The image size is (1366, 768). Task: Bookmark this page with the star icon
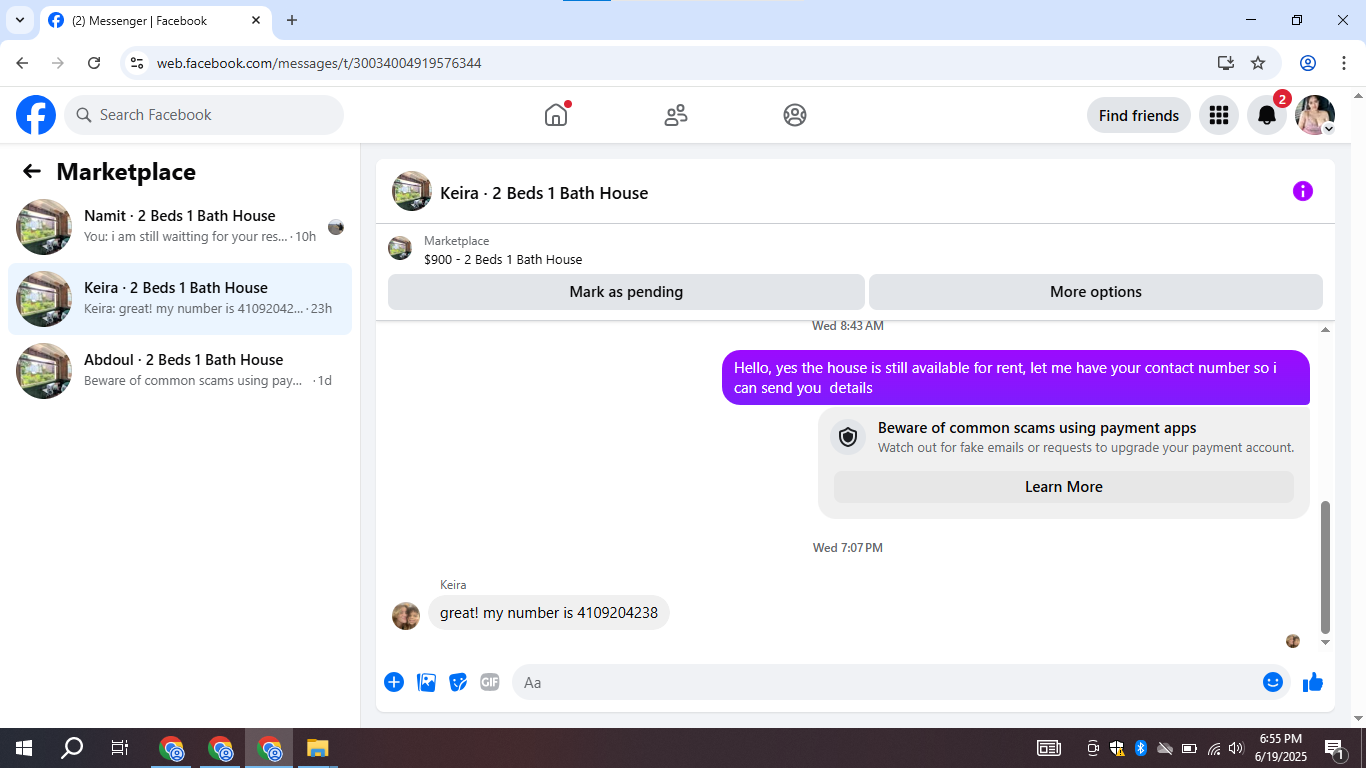coord(1258,63)
